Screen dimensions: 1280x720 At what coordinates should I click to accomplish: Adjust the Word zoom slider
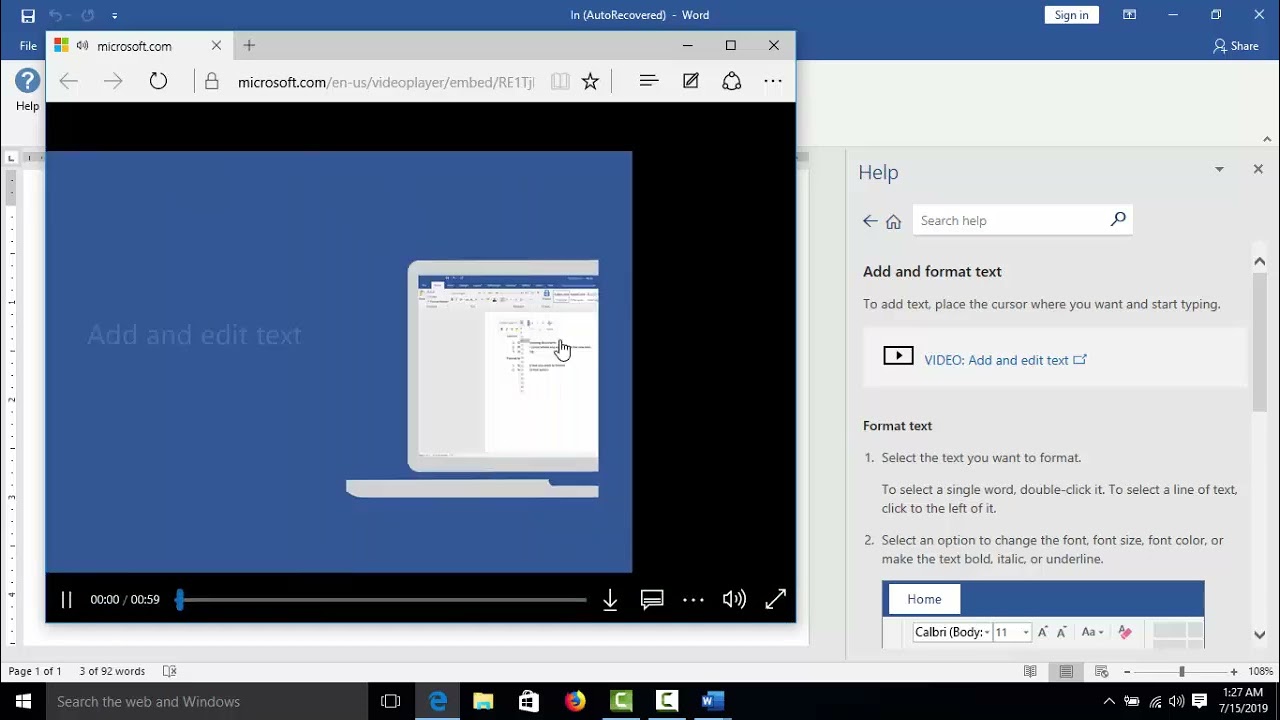point(1181,672)
